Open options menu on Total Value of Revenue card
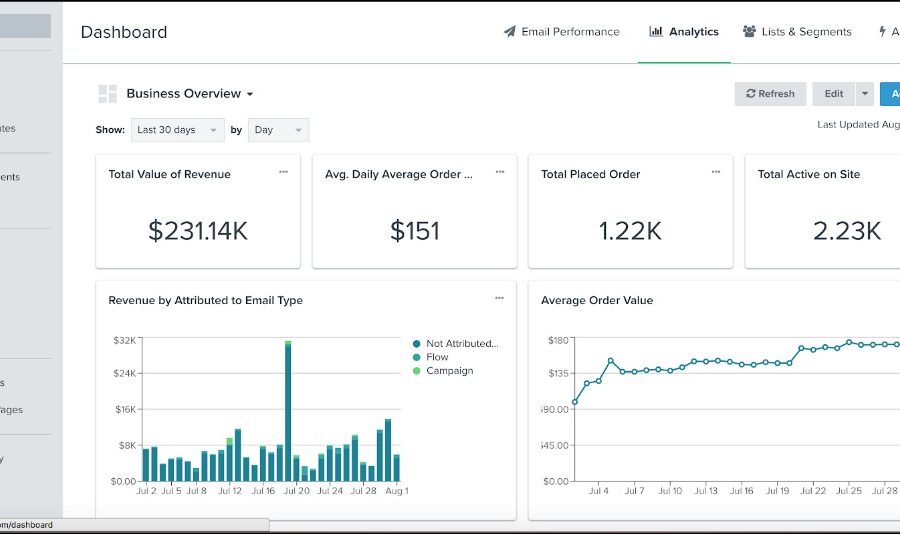The height and width of the screenshot is (534, 900). point(283,172)
